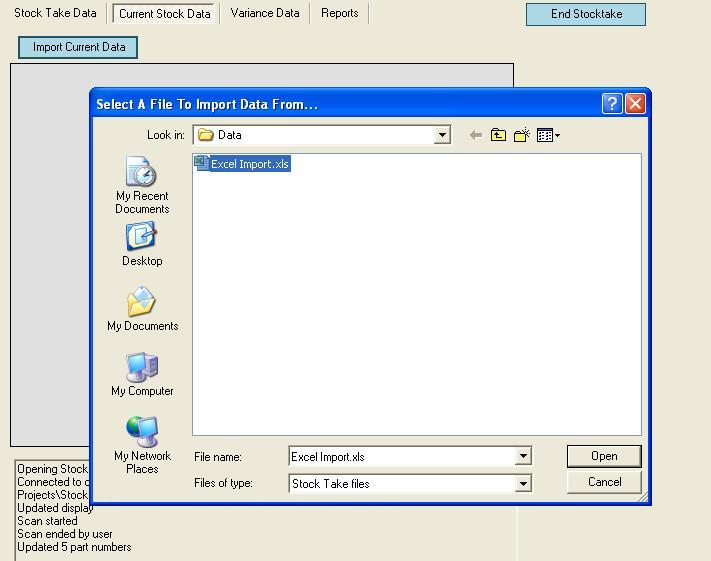Expand the File name dropdown arrow
Screen dimensions: 711x561
[x=522, y=457]
